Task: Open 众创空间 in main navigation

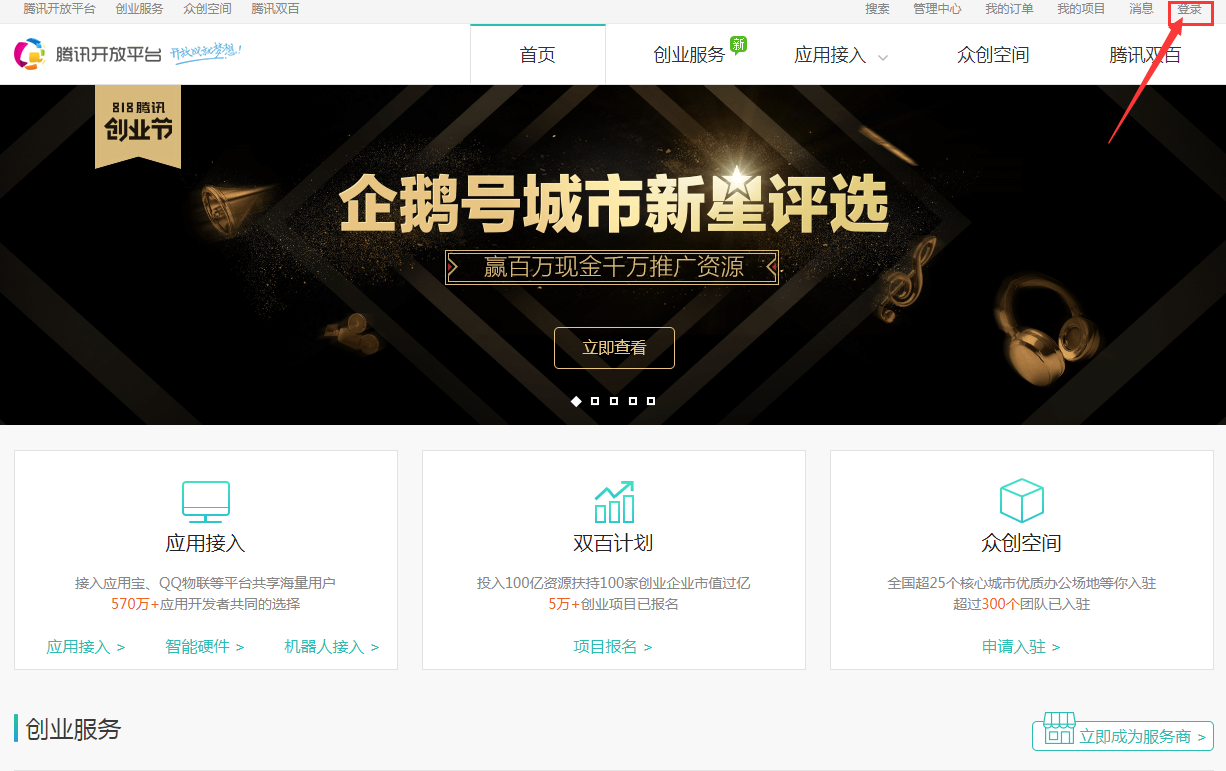Action: coord(993,55)
